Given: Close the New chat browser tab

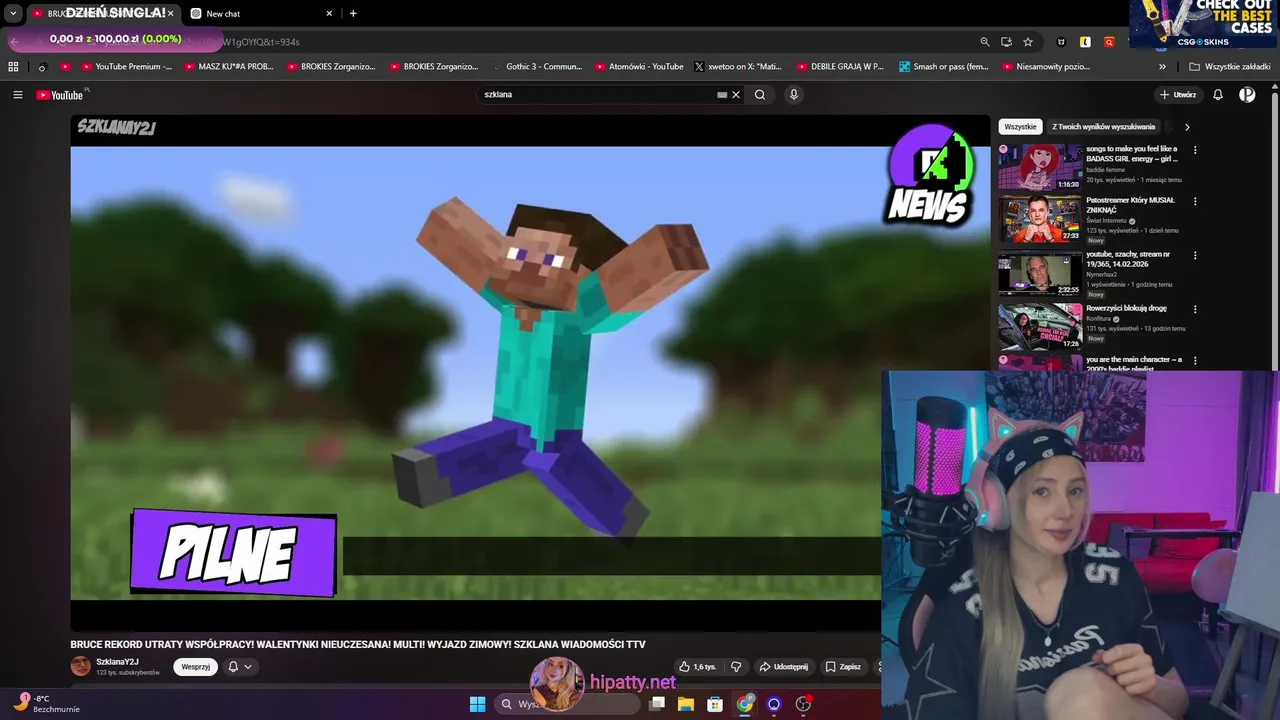Looking at the screenshot, I should pos(329,14).
